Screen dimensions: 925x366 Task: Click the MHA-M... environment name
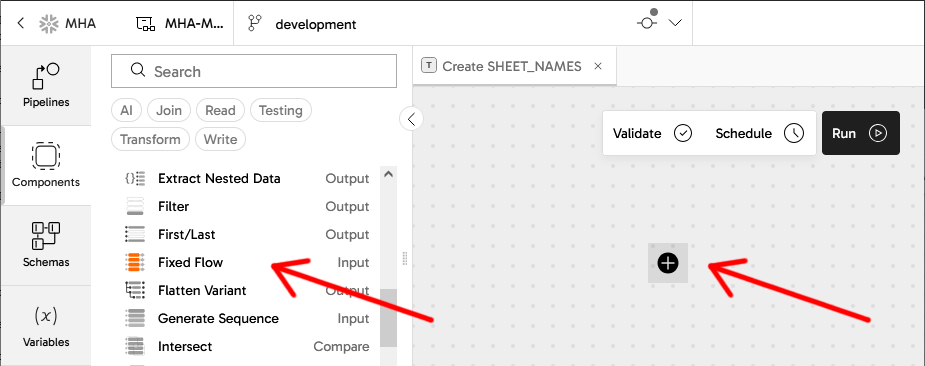point(194,24)
